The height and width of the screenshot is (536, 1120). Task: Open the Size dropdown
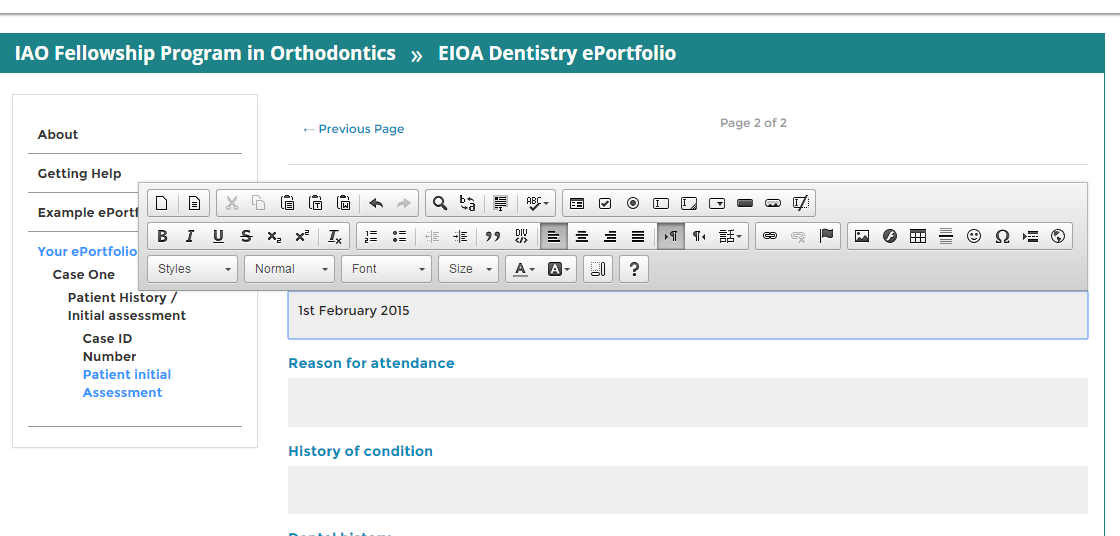[470, 269]
